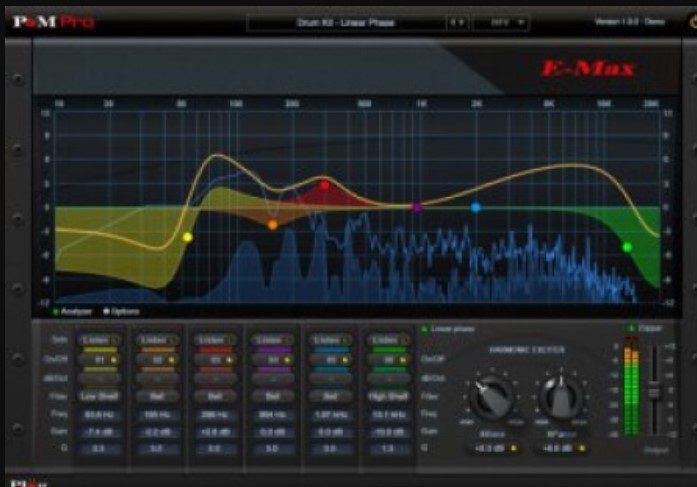Click the preset previous/next arrows
Screen dimensions: 697x487
pyautogui.click(x=457, y=22)
